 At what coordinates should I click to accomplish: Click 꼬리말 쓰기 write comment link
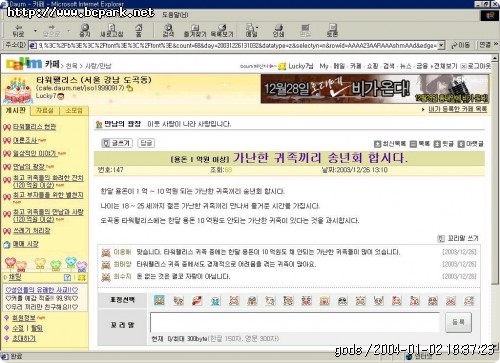tap(458, 238)
